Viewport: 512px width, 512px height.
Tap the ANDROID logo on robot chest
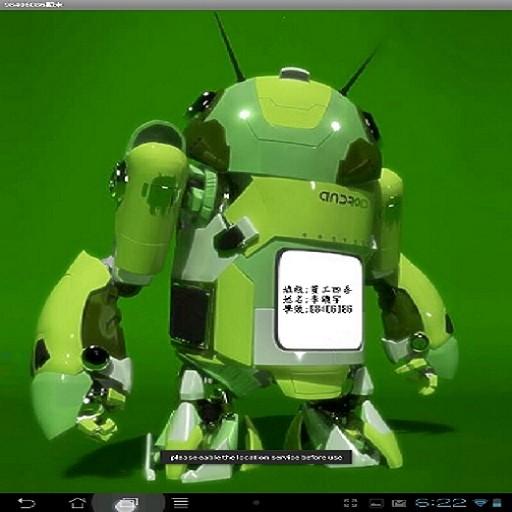(344, 199)
